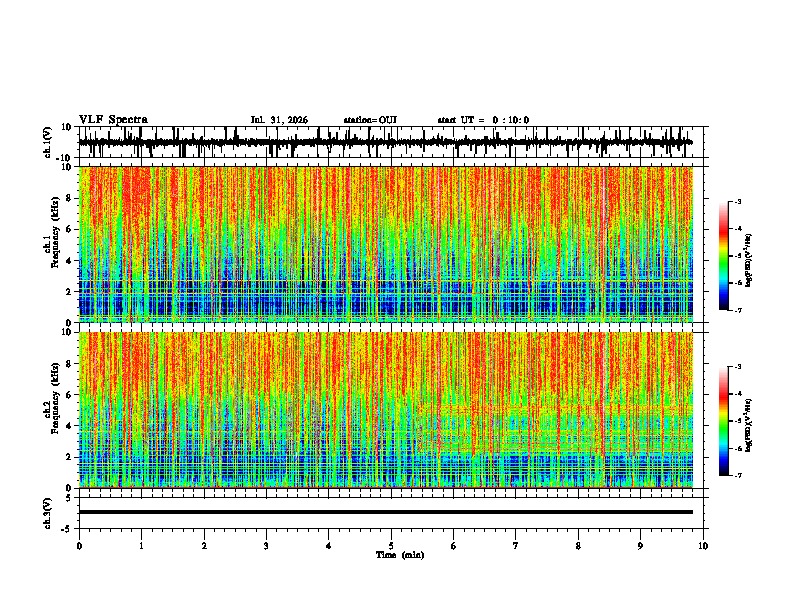792x612 pixels.
Task: Click the "VLF Spectra" plot title
Action: [x=113, y=120]
